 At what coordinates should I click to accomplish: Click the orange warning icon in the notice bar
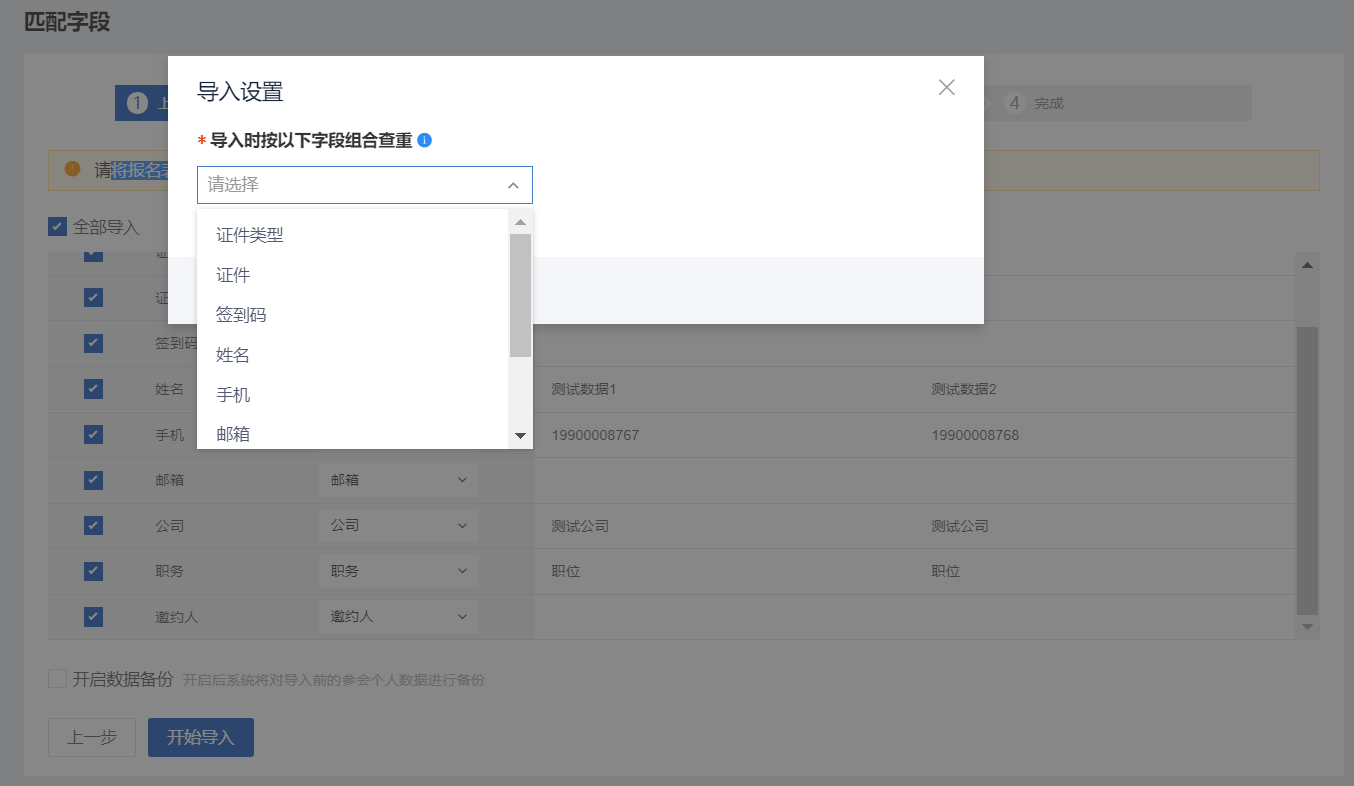pyautogui.click(x=72, y=169)
